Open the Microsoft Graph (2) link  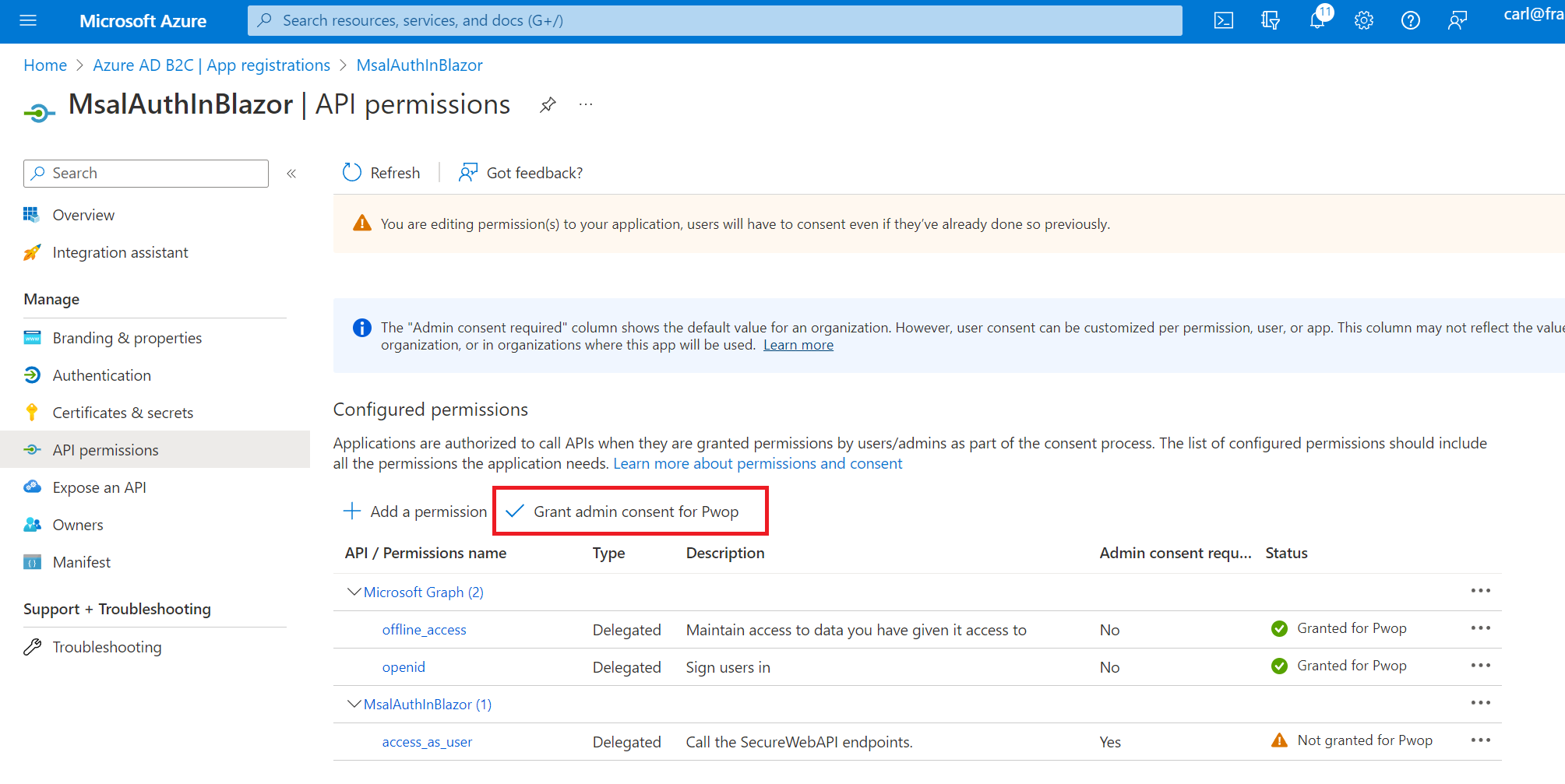424,592
